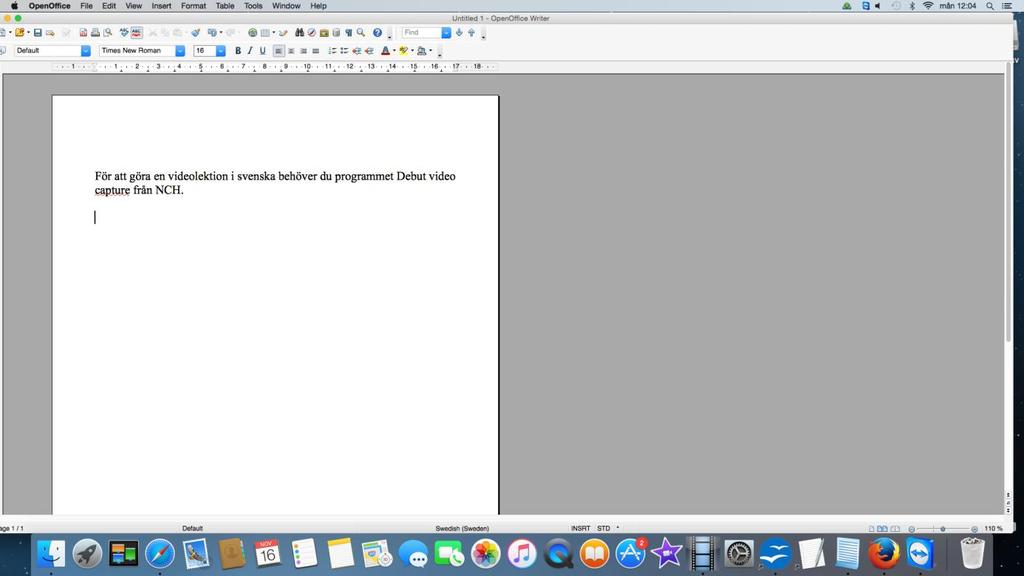Viewport: 1024px width, 576px height.
Task: Click Find Previous up arrow
Action: (472, 33)
